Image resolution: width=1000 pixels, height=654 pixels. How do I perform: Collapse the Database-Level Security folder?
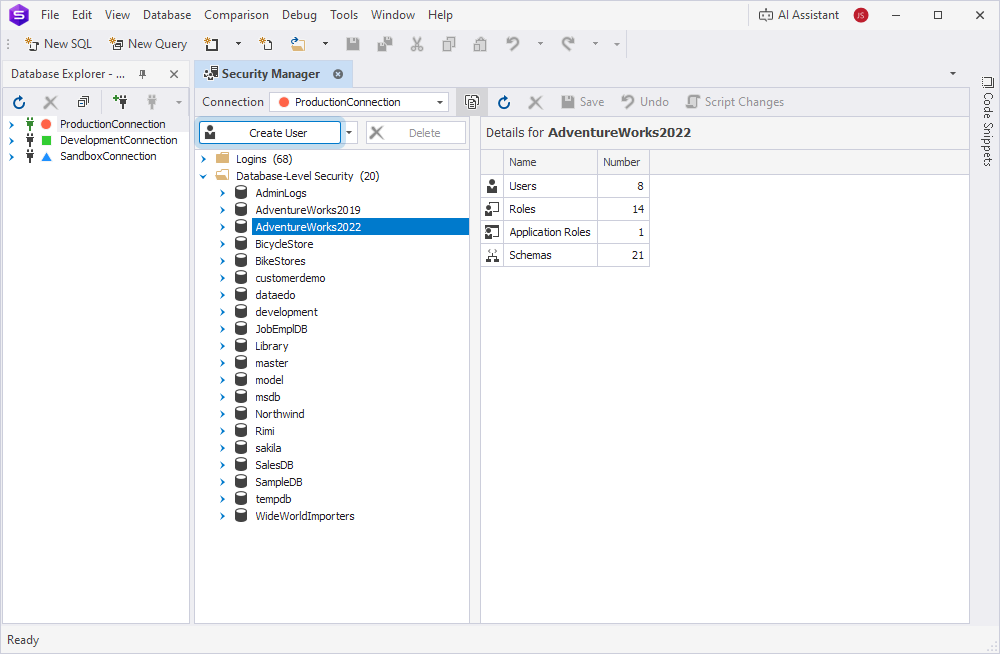[x=204, y=175]
